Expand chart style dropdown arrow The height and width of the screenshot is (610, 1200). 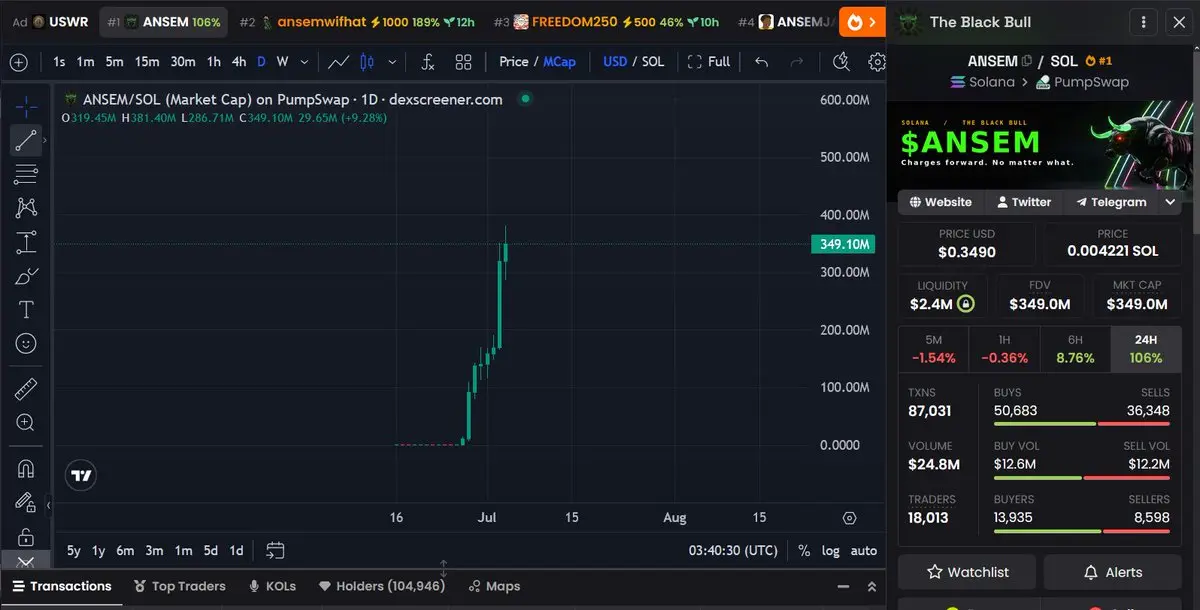(392, 62)
